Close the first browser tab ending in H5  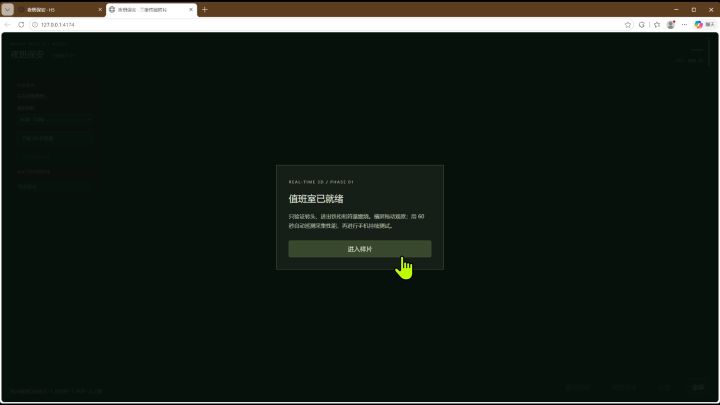(x=100, y=10)
